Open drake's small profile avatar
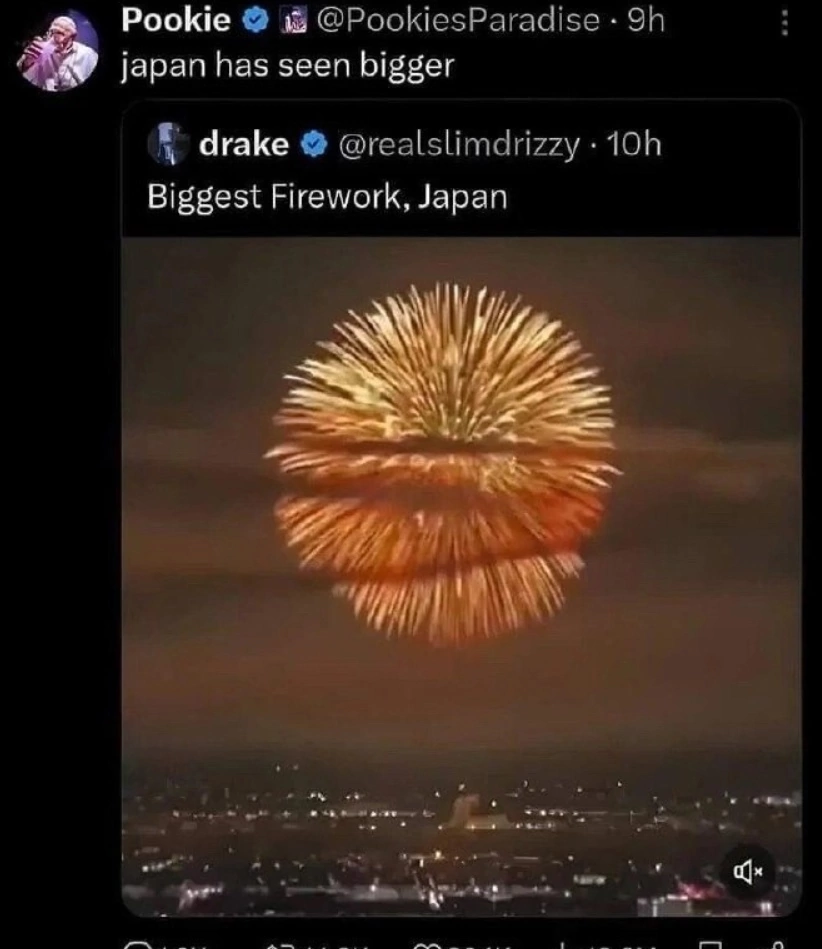Viewport: 822px width, 949px height. click(x=168, y=143)
